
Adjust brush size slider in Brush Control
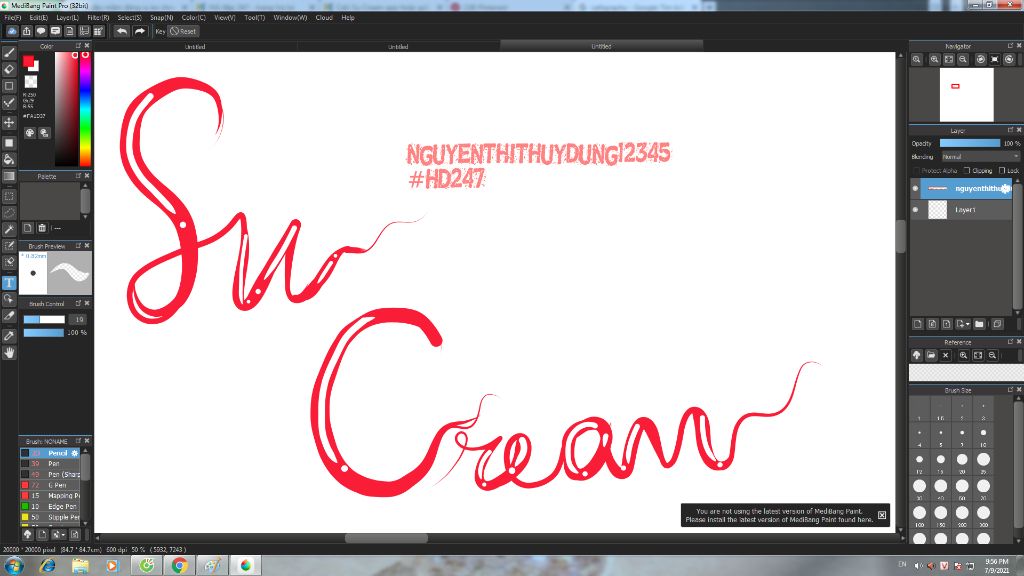(x=44, y=319)
